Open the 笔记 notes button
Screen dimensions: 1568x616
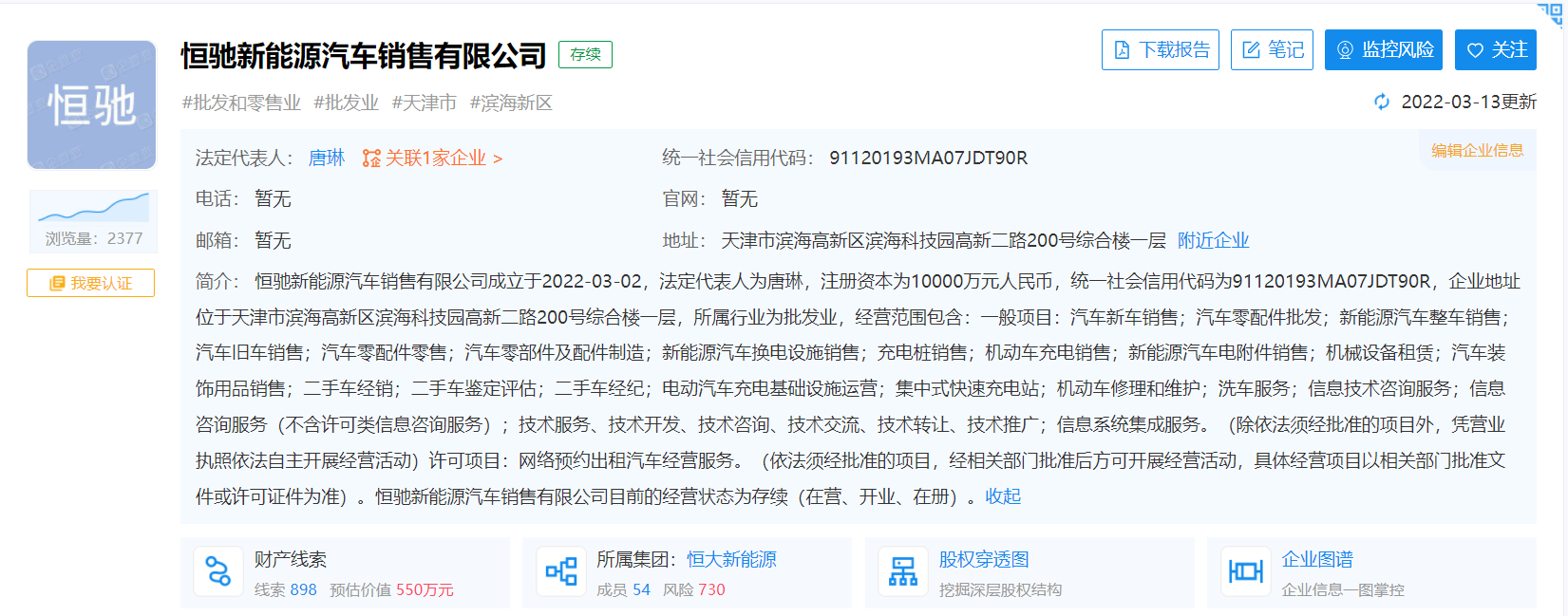coord(1272,49)
